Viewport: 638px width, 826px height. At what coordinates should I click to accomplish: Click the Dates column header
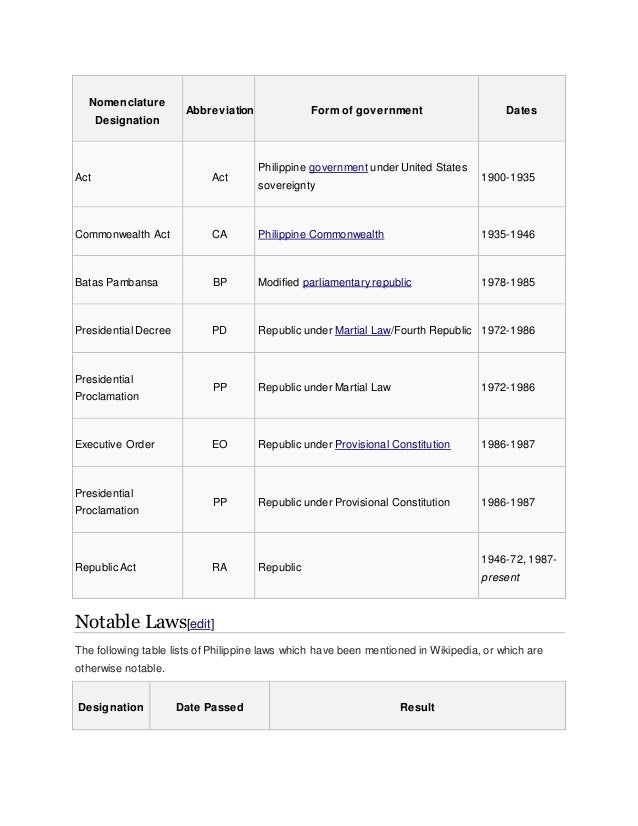[x=522, y=109]
